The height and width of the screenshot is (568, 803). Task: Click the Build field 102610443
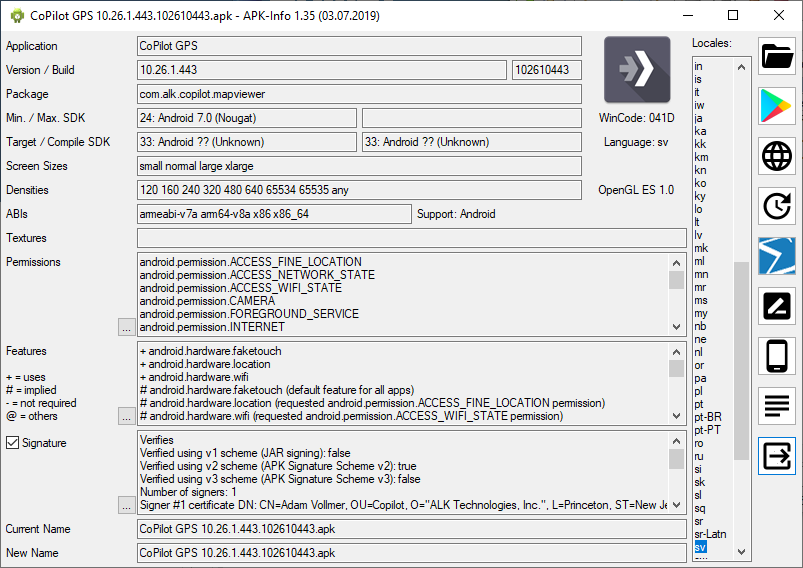pos(547,70)
